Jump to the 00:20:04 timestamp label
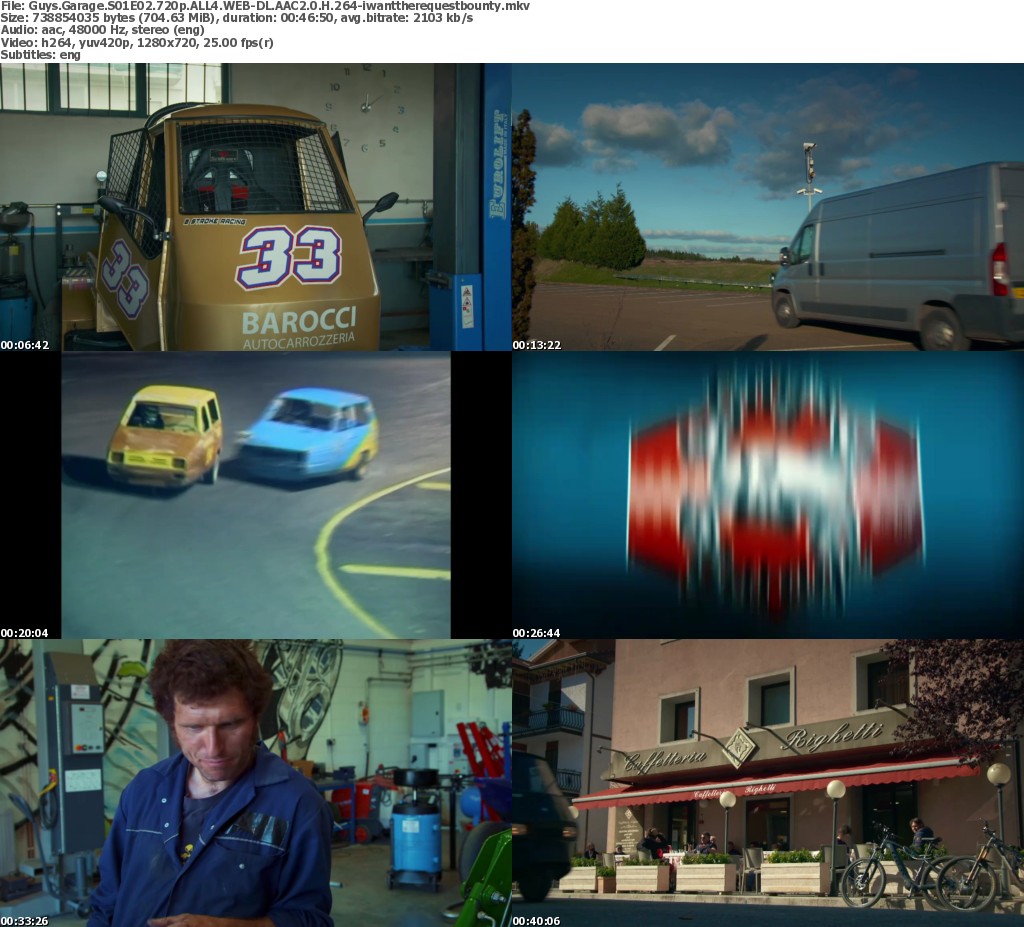The height and width of the screenshot is (927, 1024). 24,633
